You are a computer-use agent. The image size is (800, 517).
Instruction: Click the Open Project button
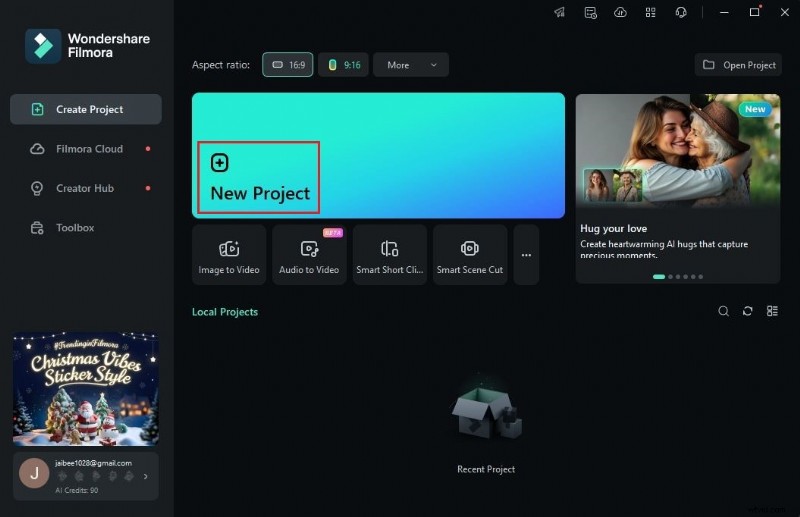[738, 65]
